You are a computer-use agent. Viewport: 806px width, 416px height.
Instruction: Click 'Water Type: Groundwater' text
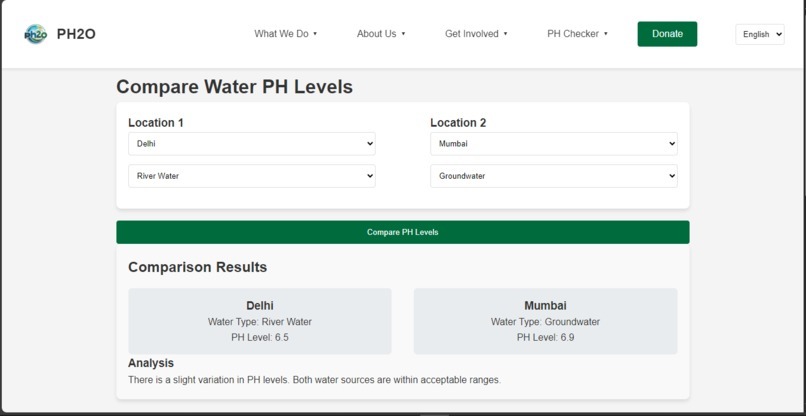click(545, 322)
